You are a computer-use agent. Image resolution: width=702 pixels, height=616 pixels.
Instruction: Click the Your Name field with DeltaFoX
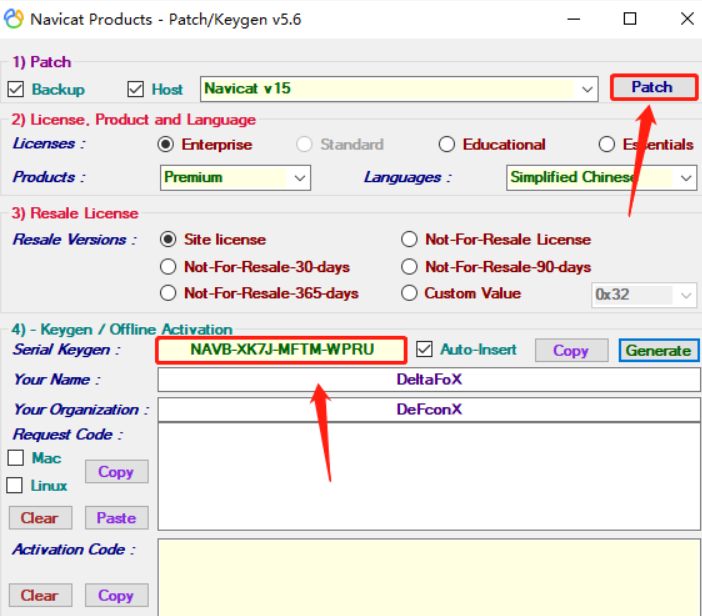coord(429,380)
